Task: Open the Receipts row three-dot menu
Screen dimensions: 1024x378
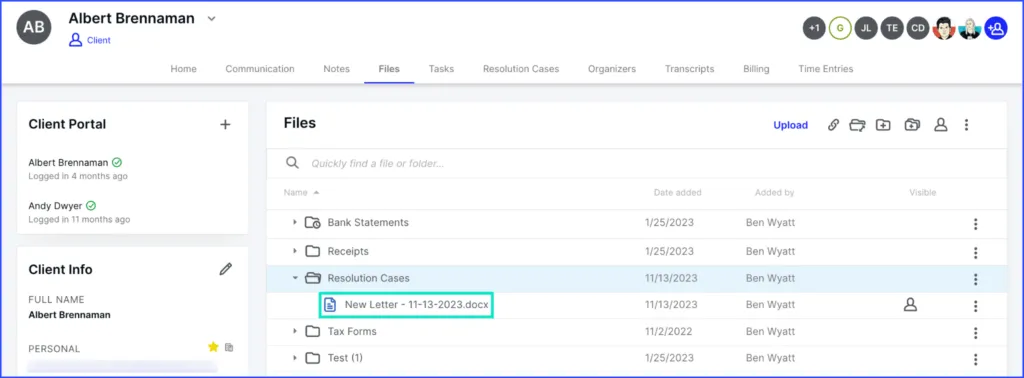Action: coord(976,253)
